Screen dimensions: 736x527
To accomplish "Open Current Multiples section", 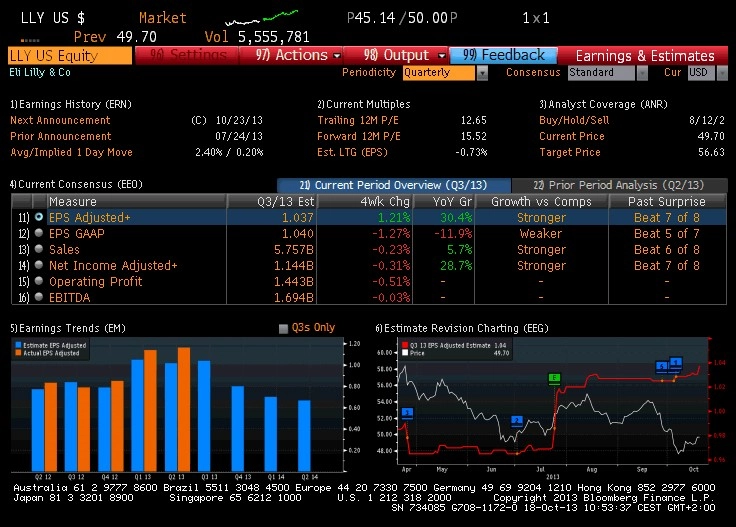I will 364,104.
